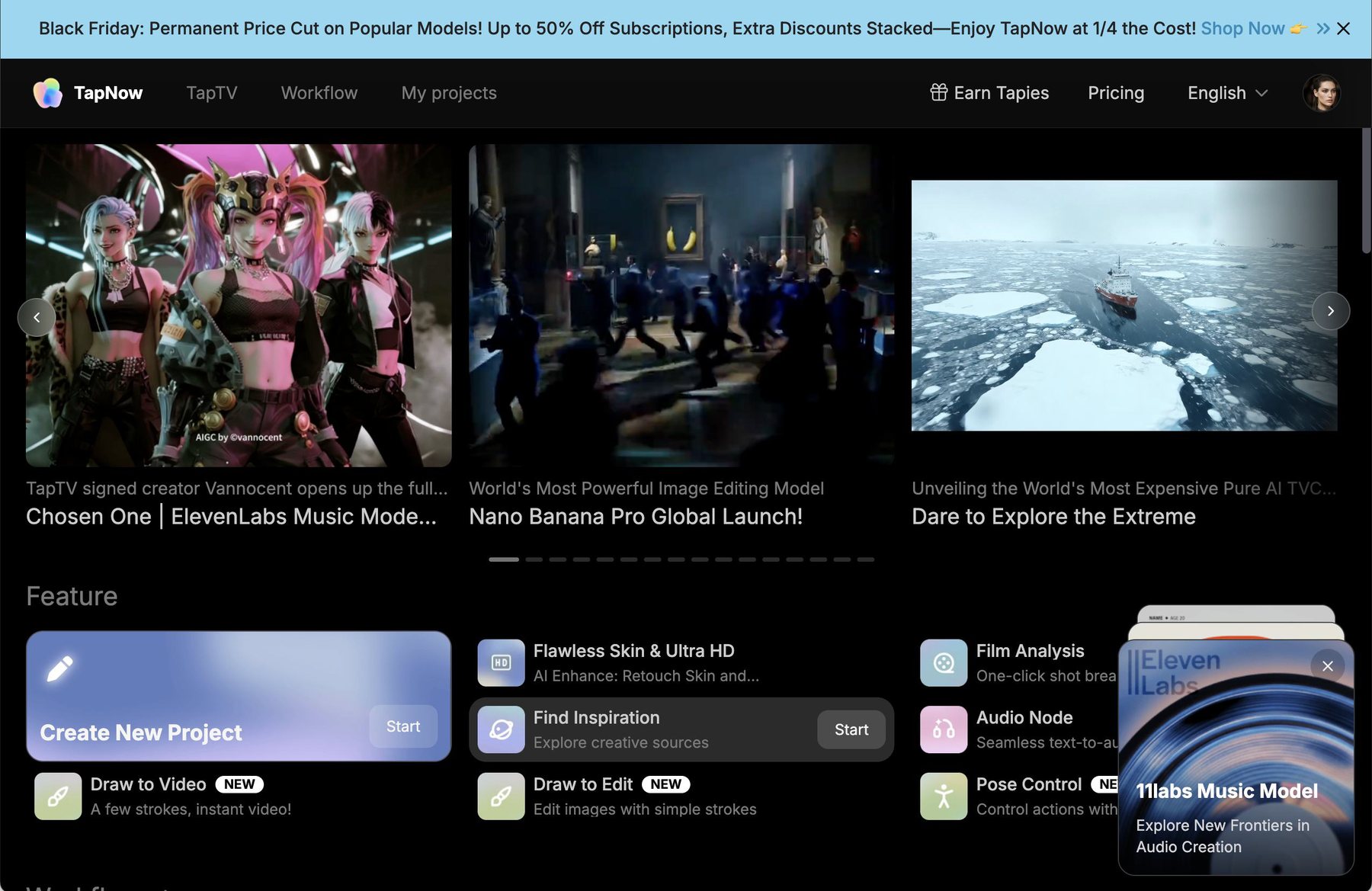This screenshot has width=1372, height=891.
Task: Click 'Pose Control' feature title
Action: coord(1029,784)
